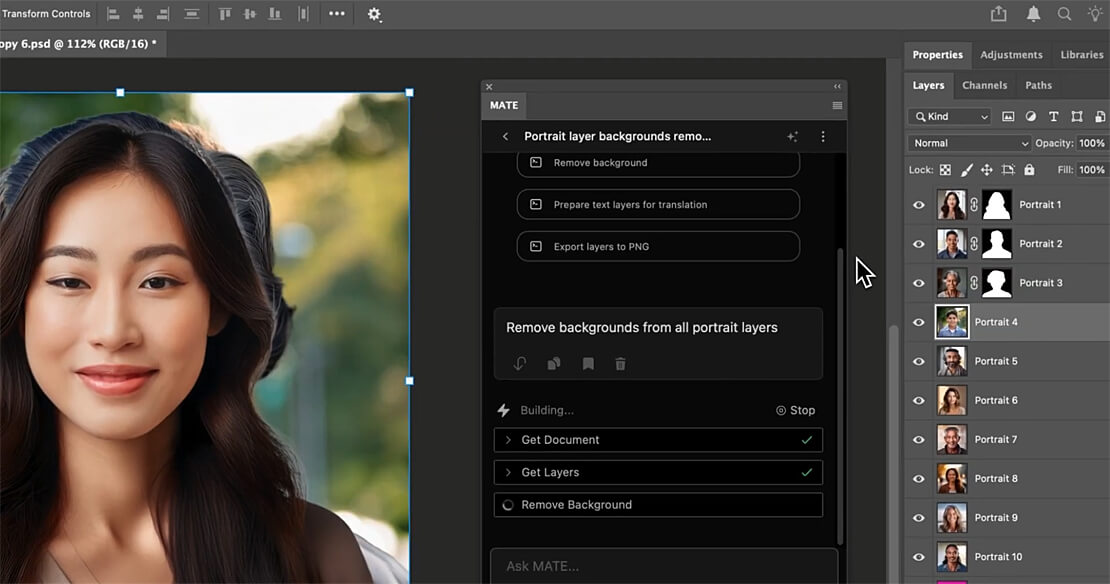This screenshot has height=584, width=1110.
Task: Stop the building process
Action: (796, 410)
